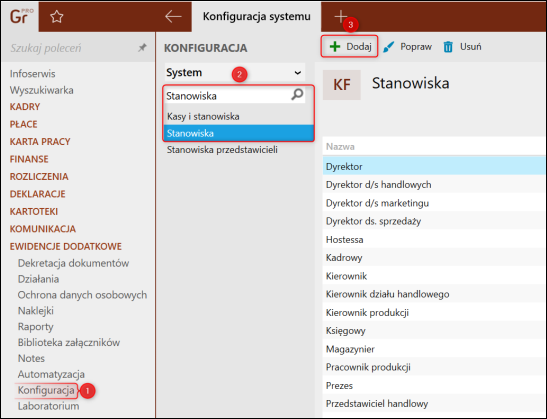Select Stanowiska przedstawicieli entry
The height and width of the screenshot is (419, 547).
click(222, 150)
